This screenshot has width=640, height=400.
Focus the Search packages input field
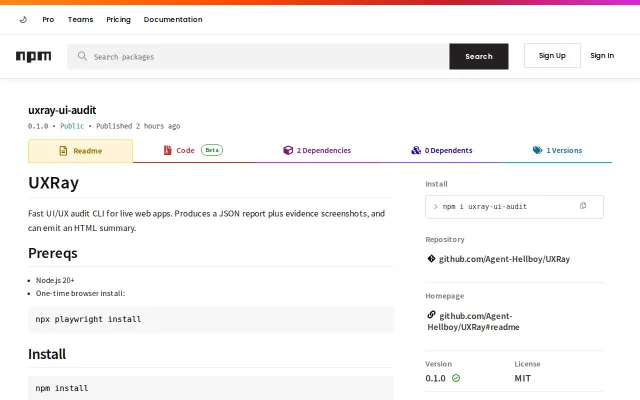point(258,56)
